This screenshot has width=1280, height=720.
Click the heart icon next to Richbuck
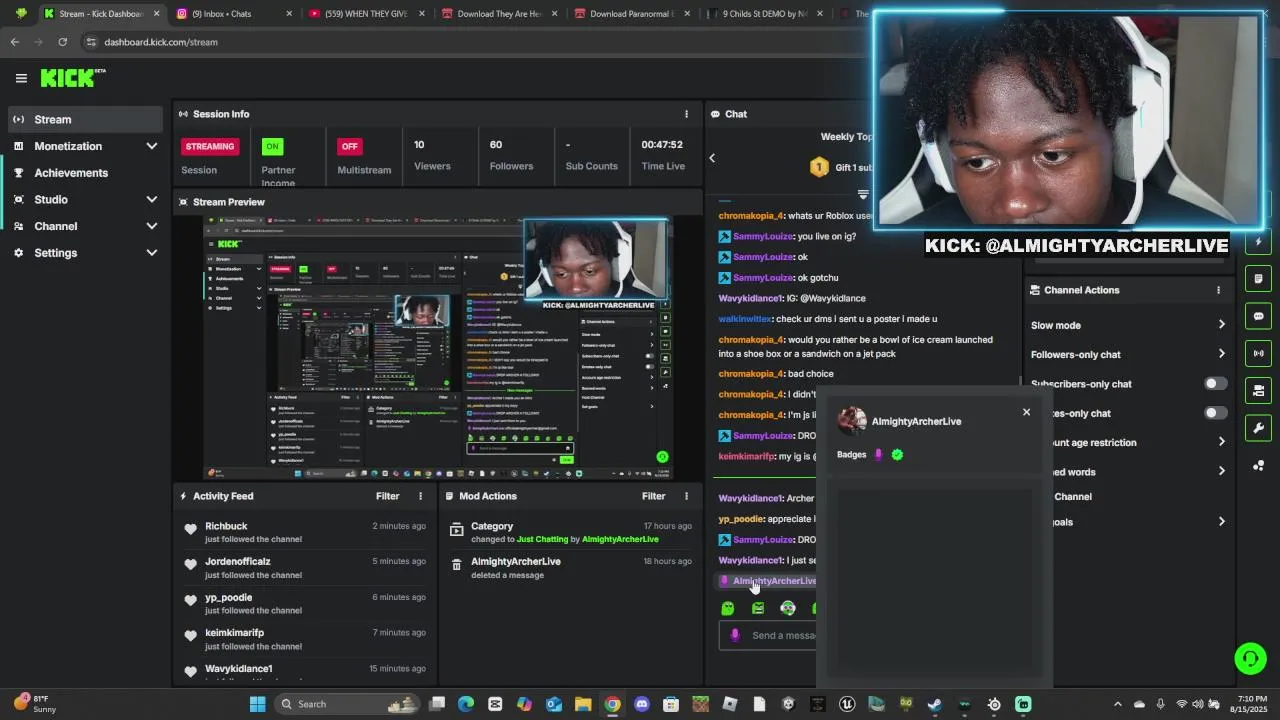(190, 529)
